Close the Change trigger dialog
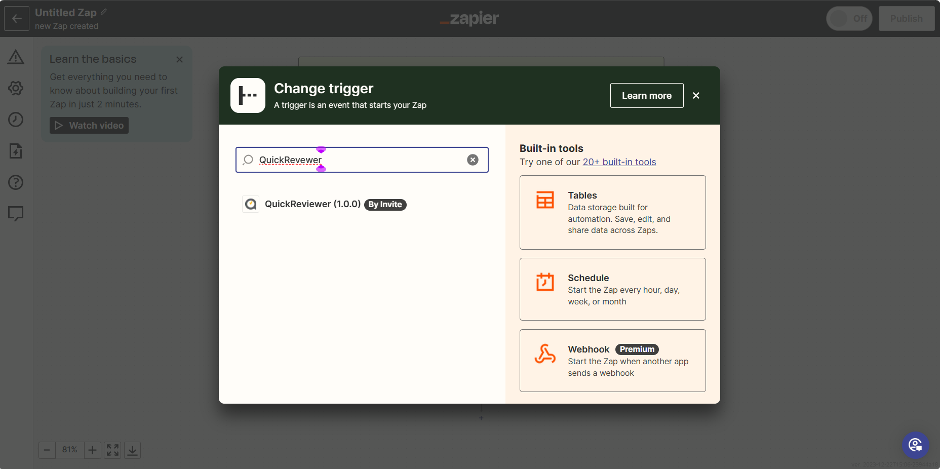Image resolution: width=941 pixels, height=470 pixels. (x=696, y=96)
